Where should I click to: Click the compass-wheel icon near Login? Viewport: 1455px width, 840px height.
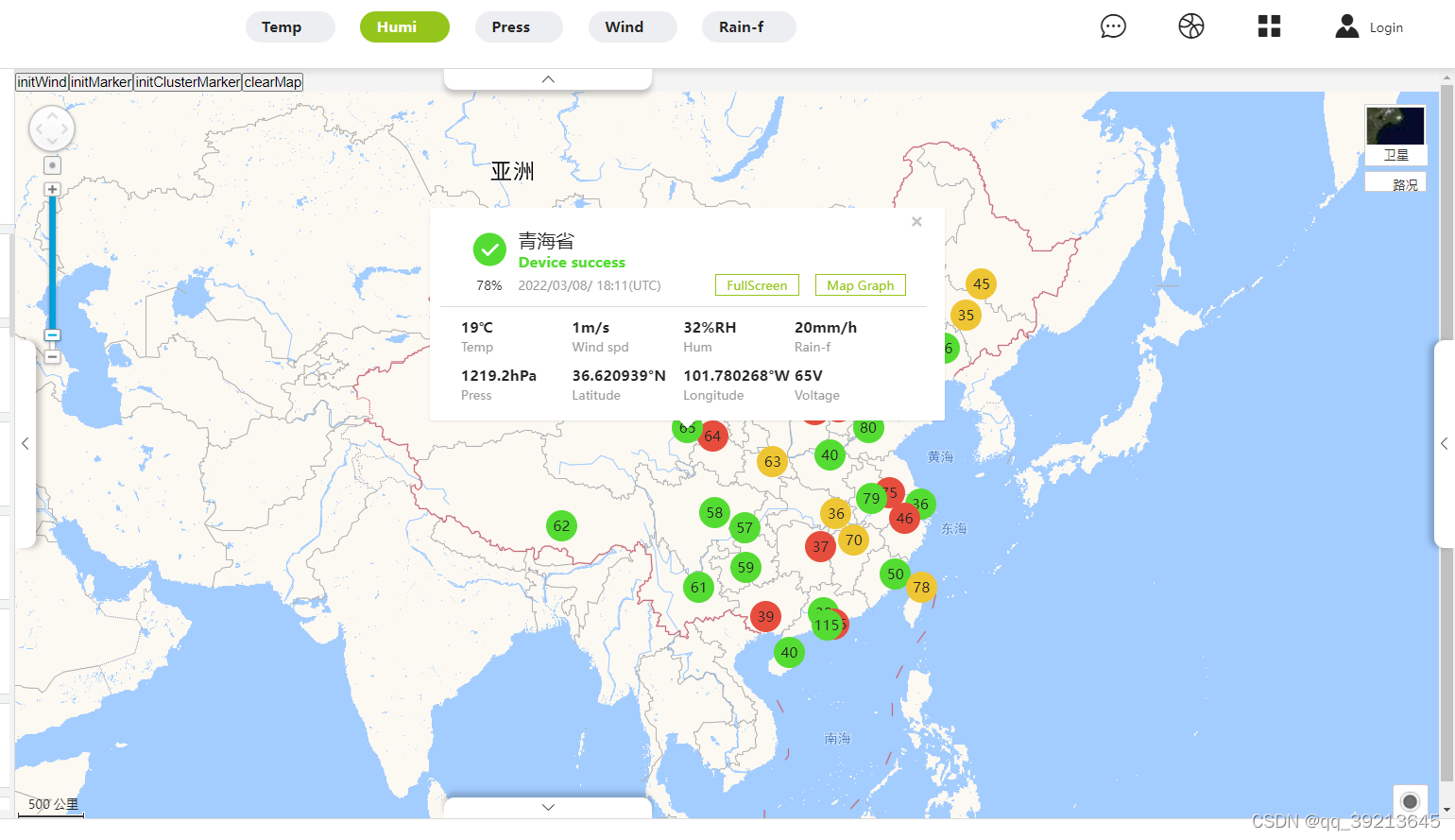tap(1190, 26)
